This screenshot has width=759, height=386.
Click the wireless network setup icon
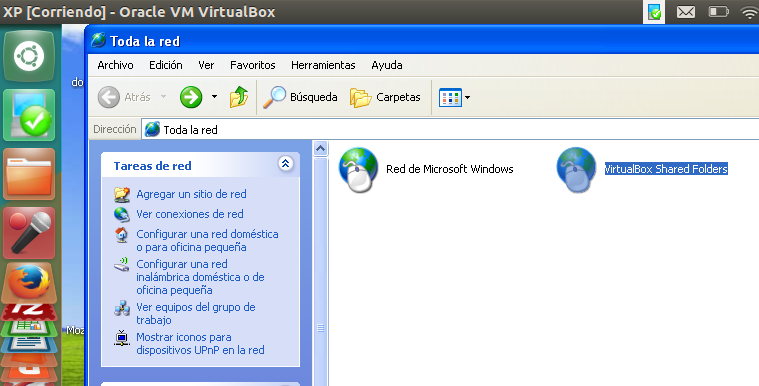click(x=122, y=264)
